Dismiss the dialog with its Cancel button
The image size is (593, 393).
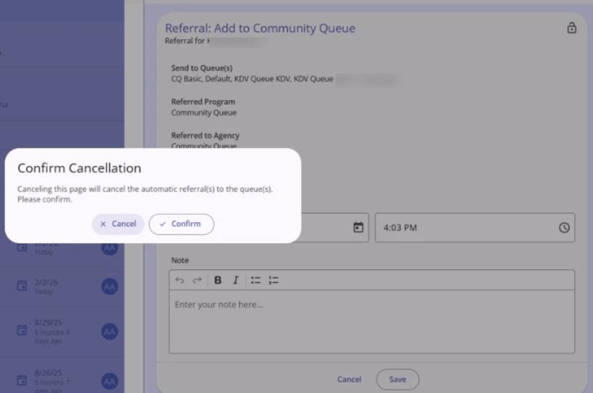(118, 224)
